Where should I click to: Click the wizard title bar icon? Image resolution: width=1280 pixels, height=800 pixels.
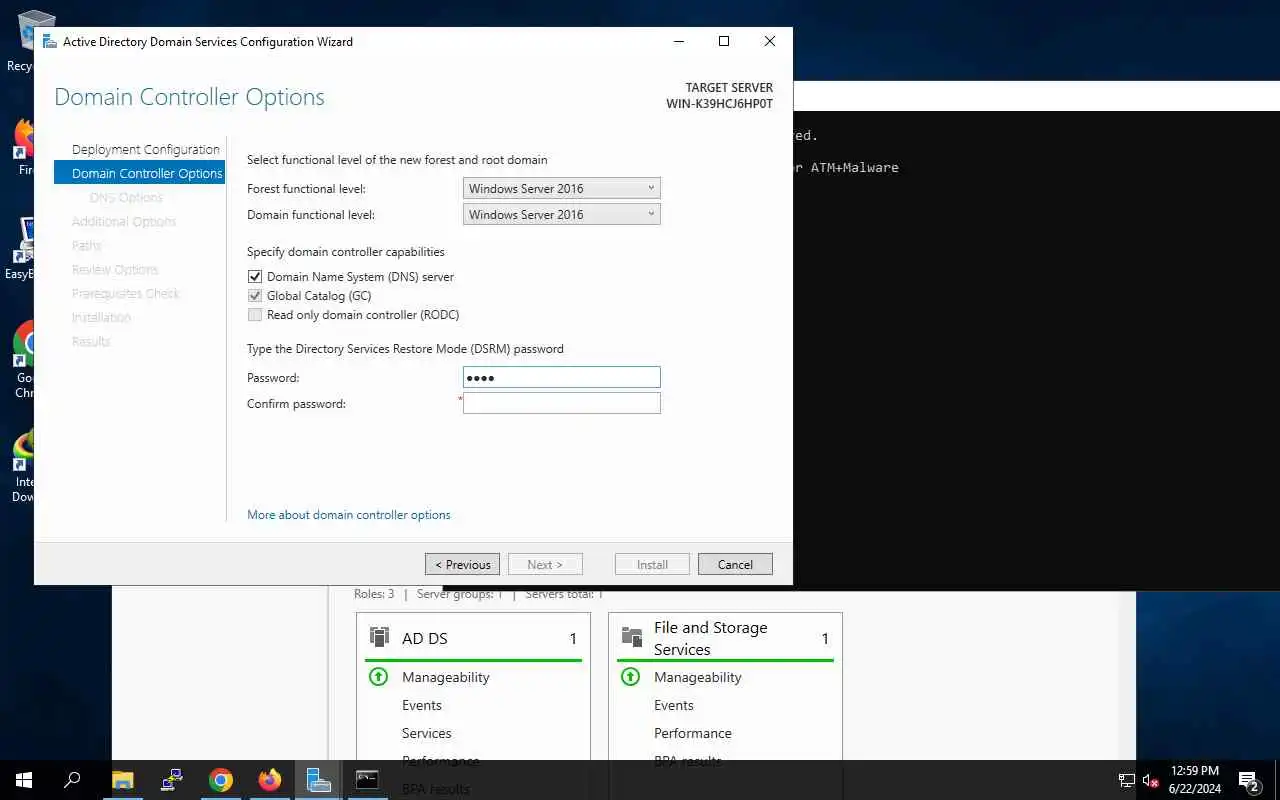[x=49, y=41]
